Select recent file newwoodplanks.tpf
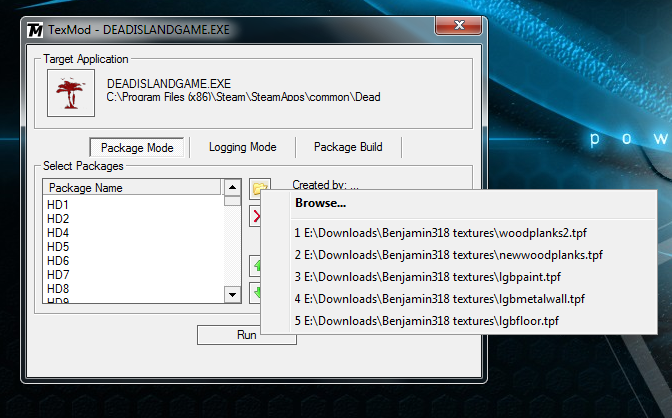672x418 pixels. tap(459, 255)
